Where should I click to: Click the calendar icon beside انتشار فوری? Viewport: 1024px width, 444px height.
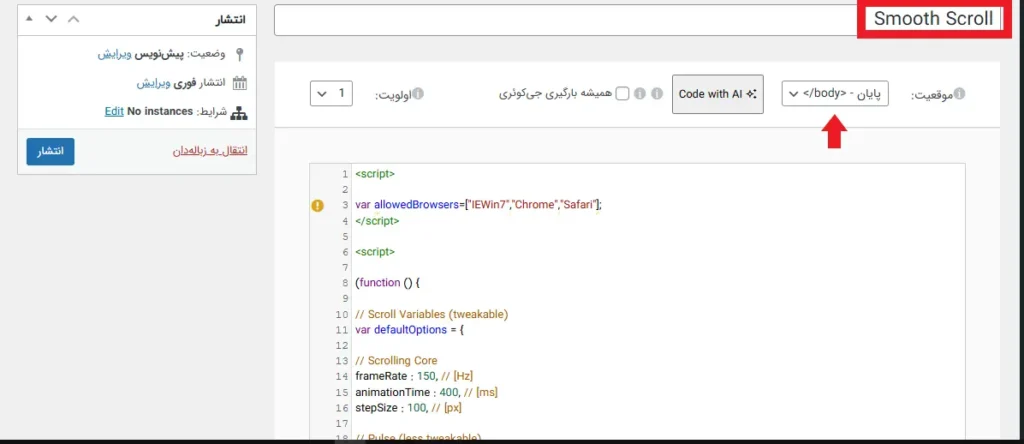(240, 83)
